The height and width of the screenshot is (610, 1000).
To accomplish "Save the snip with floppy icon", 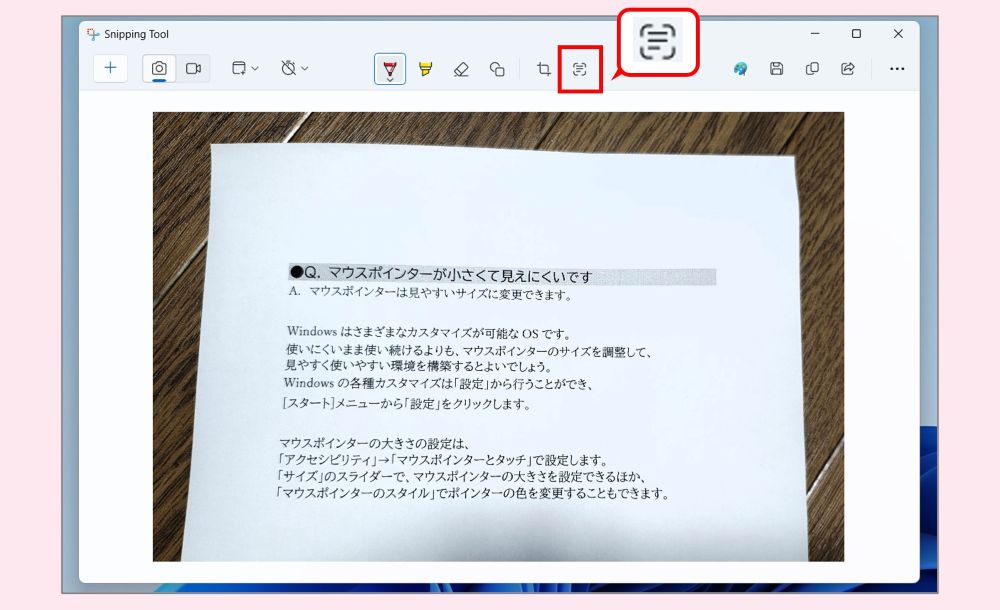I will tap(776, 69).
